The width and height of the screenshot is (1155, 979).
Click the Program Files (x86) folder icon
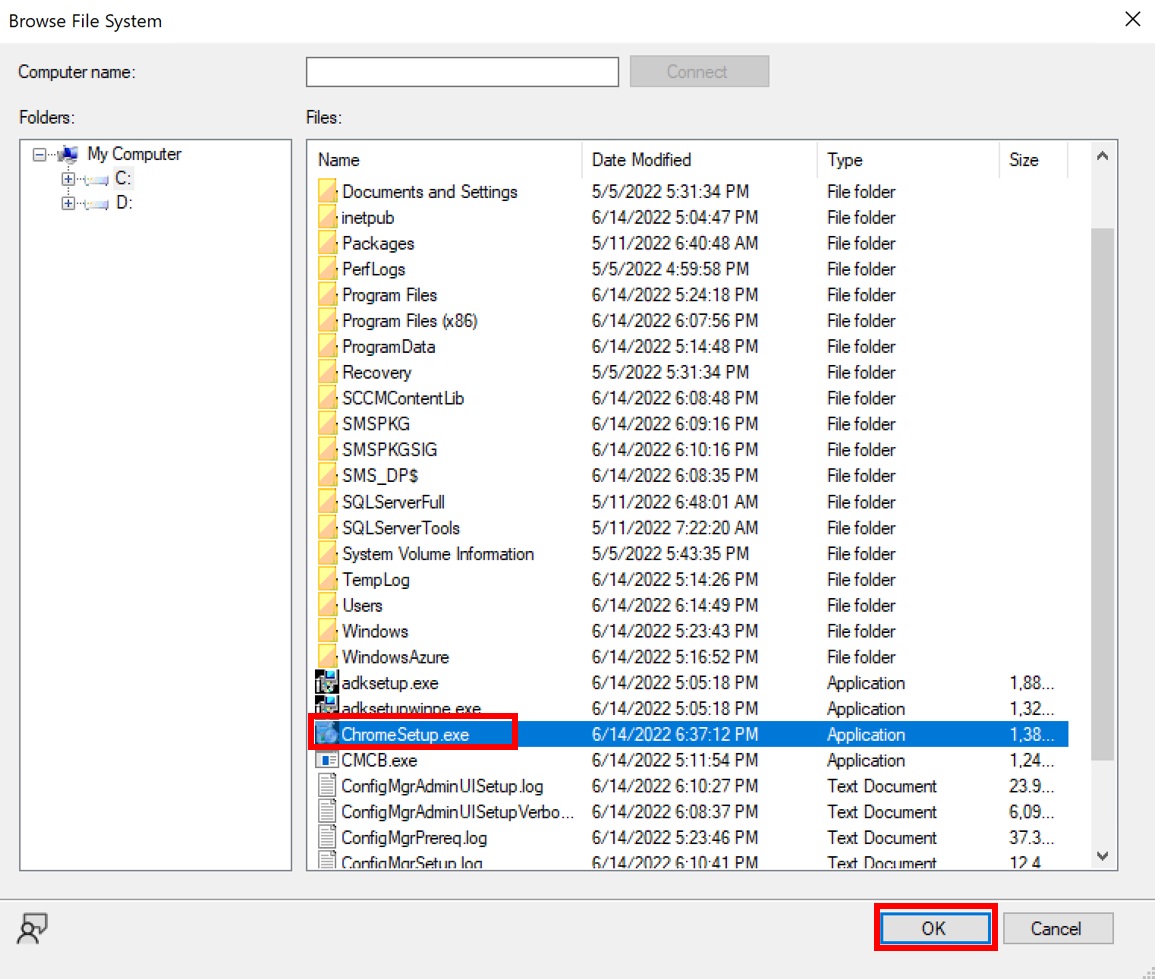[x=327, y=320]
